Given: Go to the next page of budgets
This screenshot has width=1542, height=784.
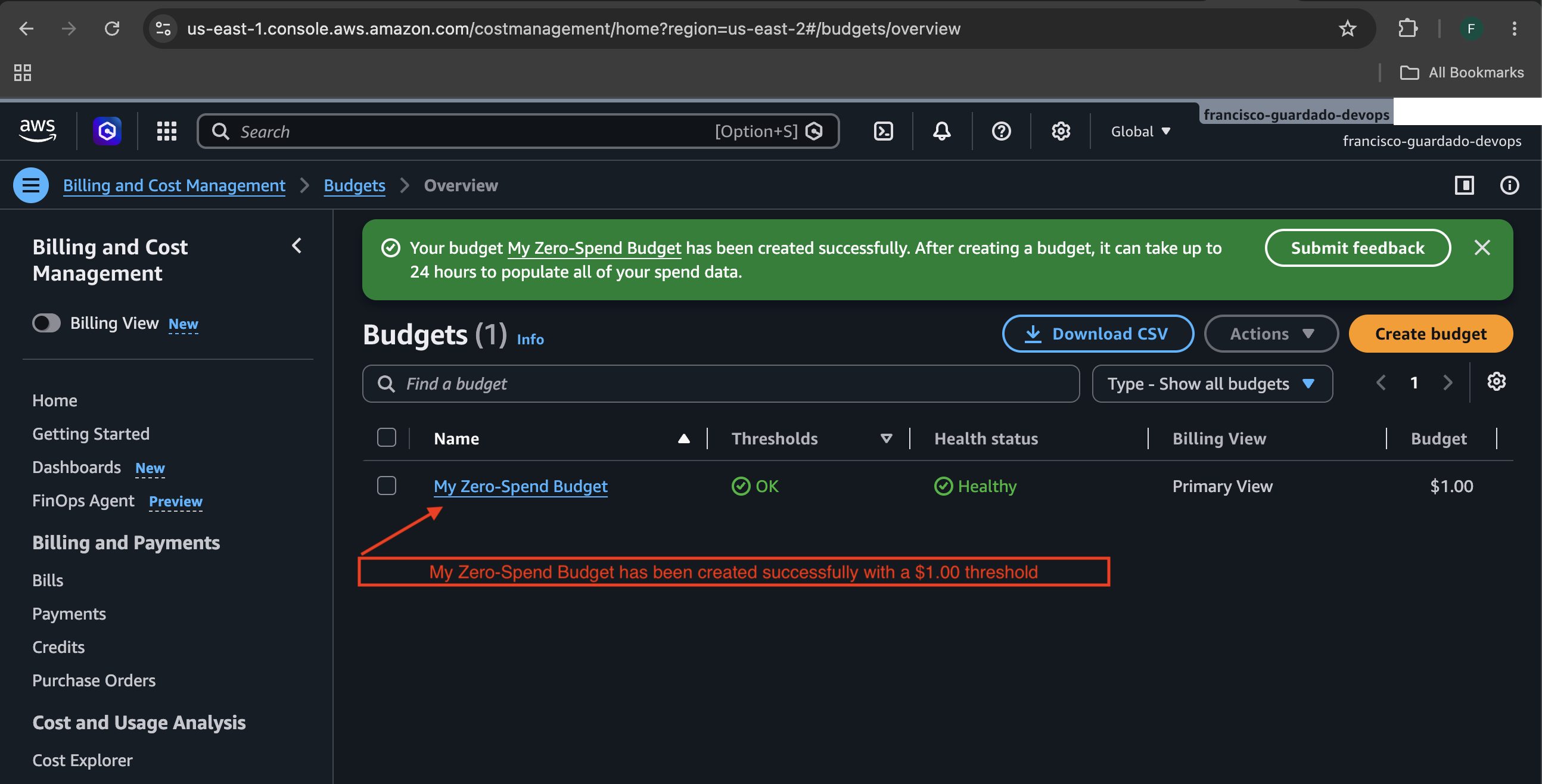Looking at the screenshot, I should pos(1447,383).
